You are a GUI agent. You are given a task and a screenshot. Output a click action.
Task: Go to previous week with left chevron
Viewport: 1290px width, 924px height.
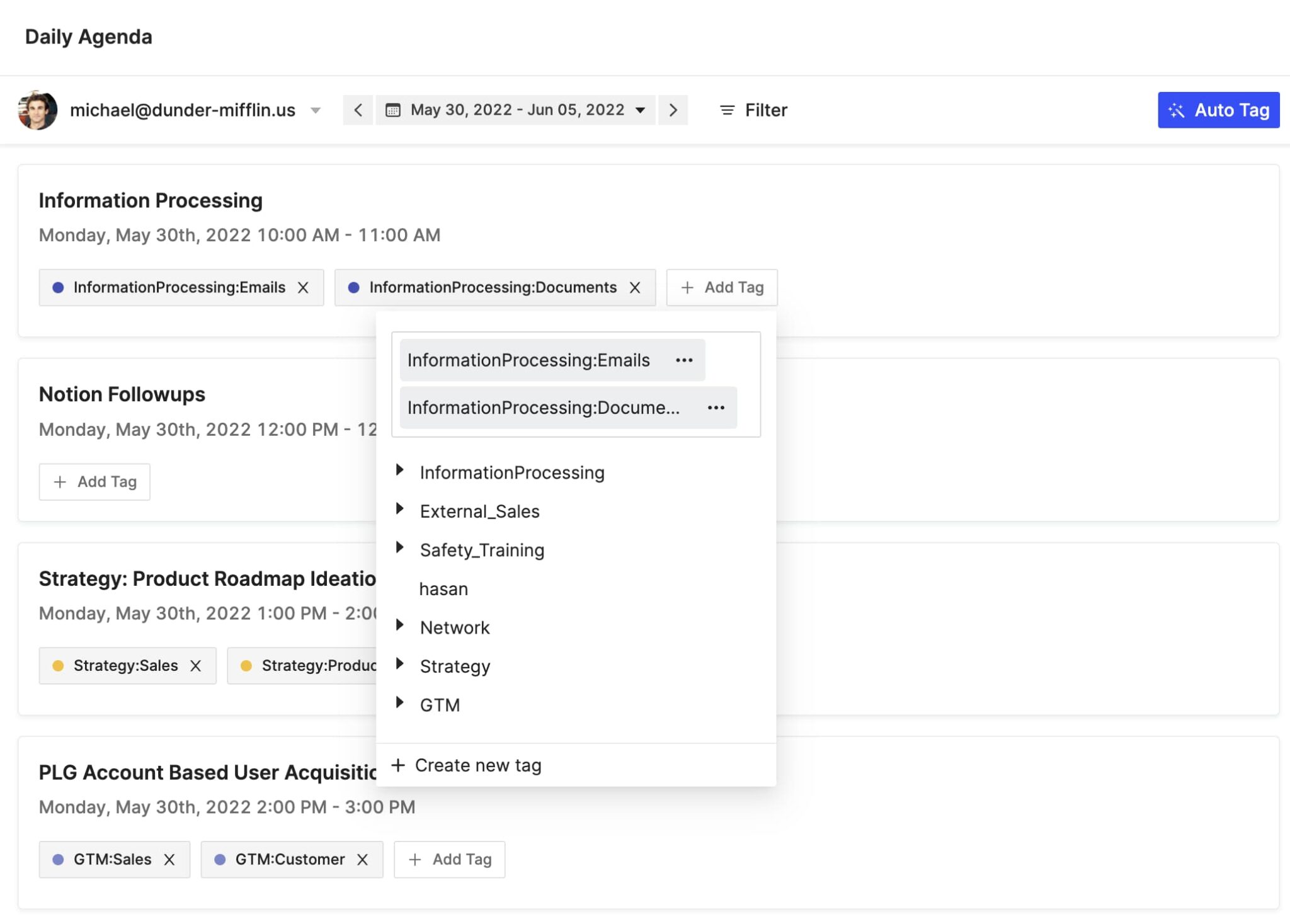358,110
